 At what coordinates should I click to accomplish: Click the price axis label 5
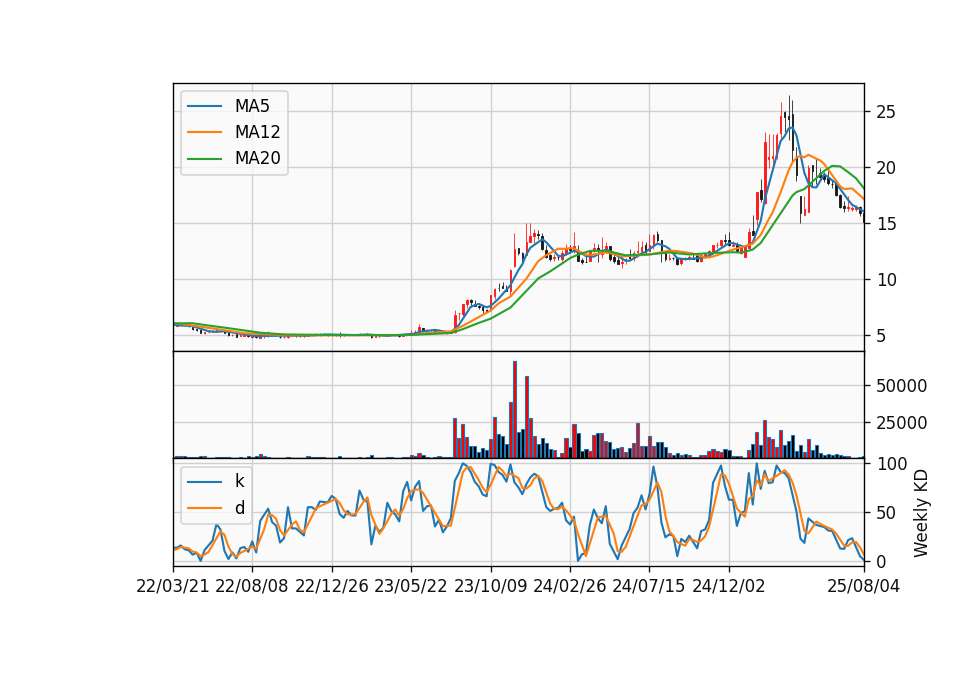point(881,336)
